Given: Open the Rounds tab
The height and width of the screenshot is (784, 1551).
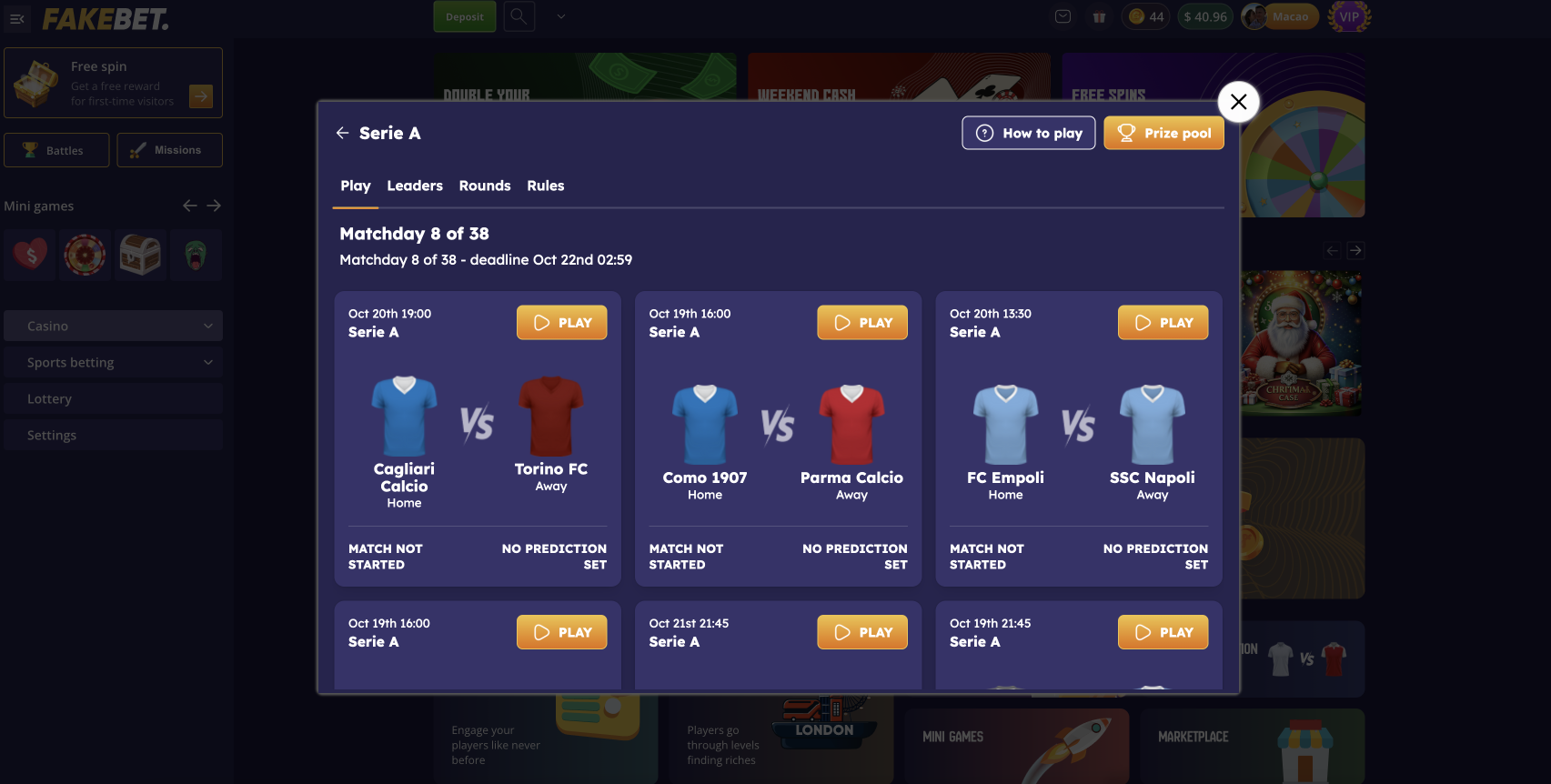Looking at the screenshot, I should click(x=485, y=186).
